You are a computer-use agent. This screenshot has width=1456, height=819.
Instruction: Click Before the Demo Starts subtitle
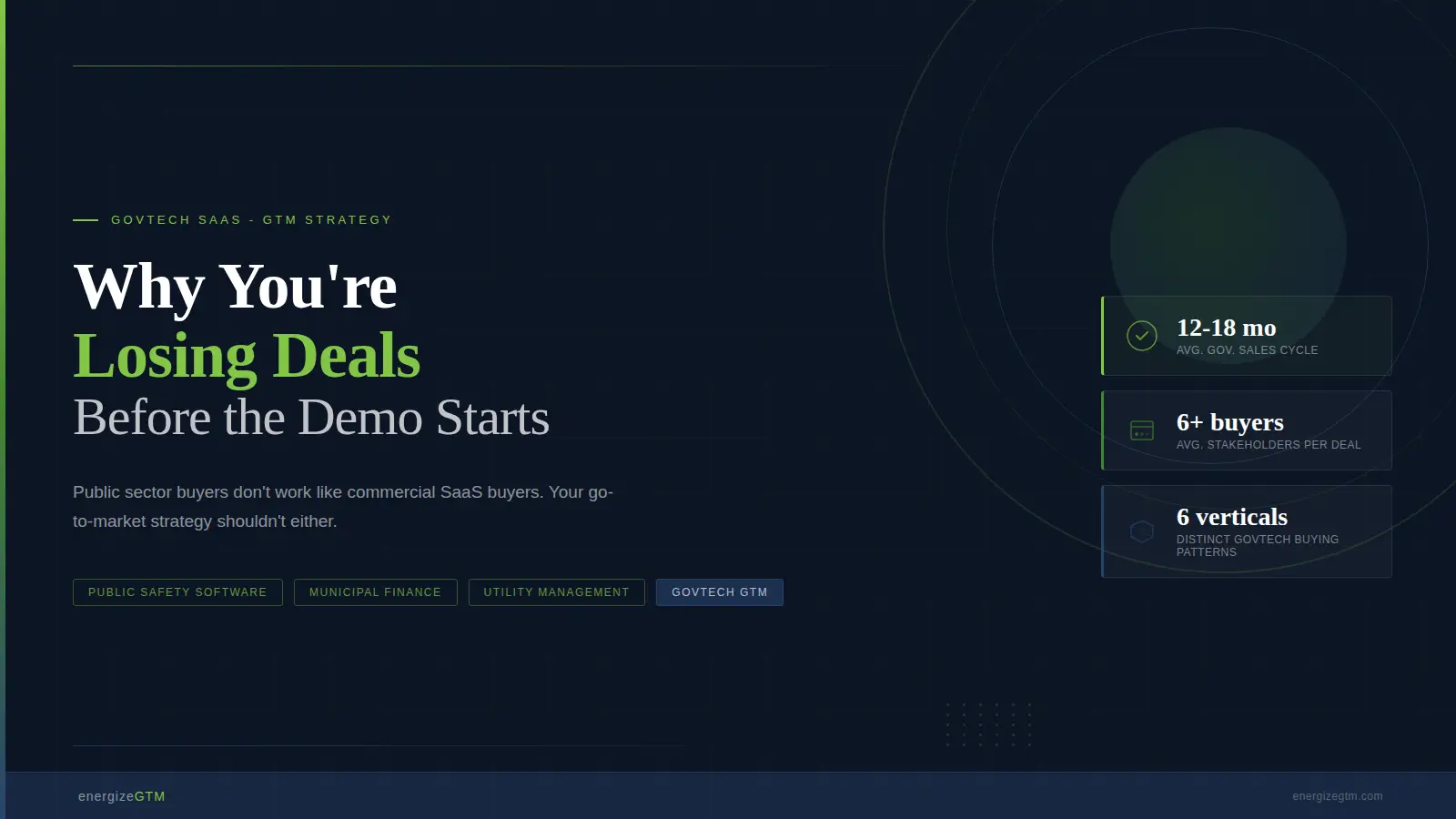pyautogui.click(x=311, y=418)
